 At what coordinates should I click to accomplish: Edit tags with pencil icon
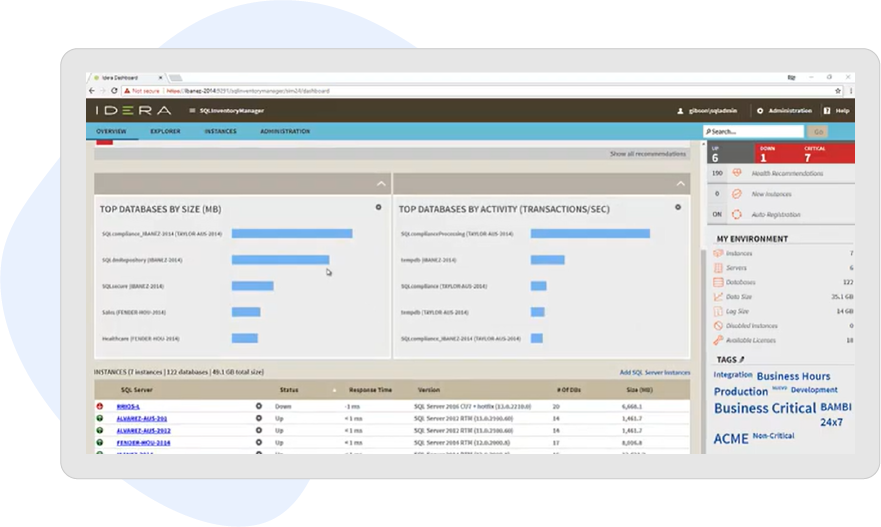pyautogui.click(x=742, y=359)
